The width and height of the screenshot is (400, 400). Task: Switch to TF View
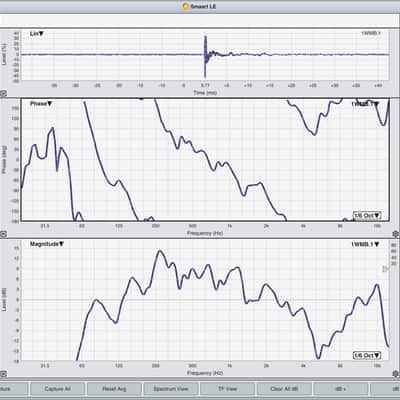pos(227,389)
